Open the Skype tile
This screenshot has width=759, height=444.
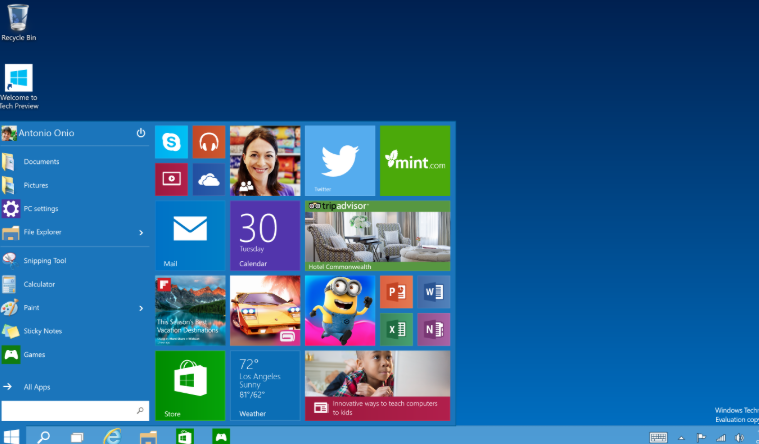[171, 143]
